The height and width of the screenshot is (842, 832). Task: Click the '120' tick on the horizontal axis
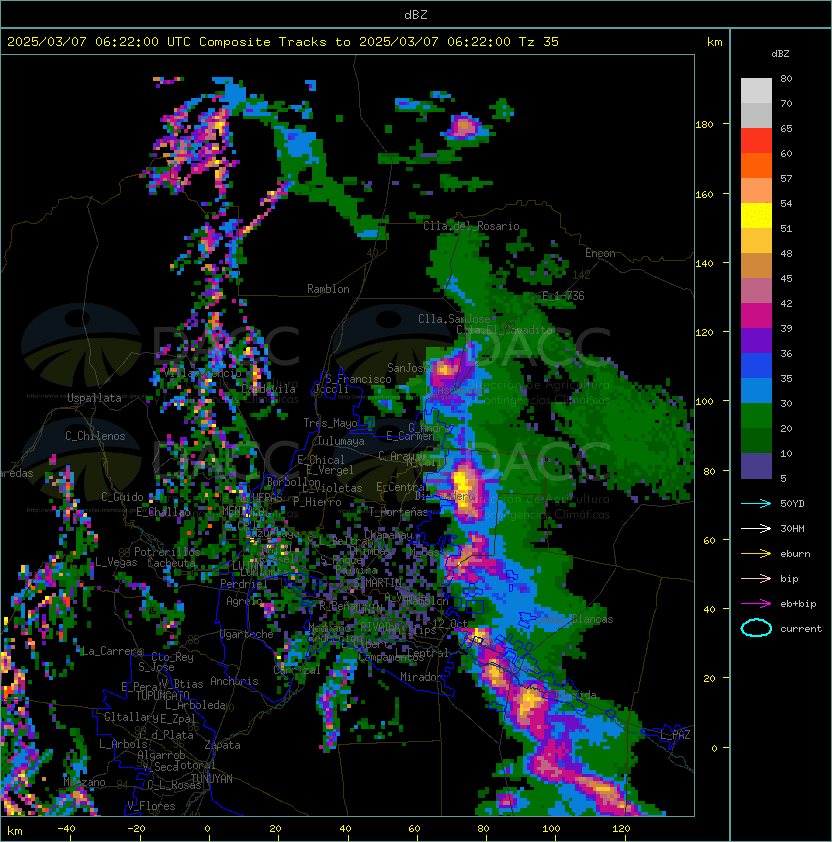click(x=621, y=828)
